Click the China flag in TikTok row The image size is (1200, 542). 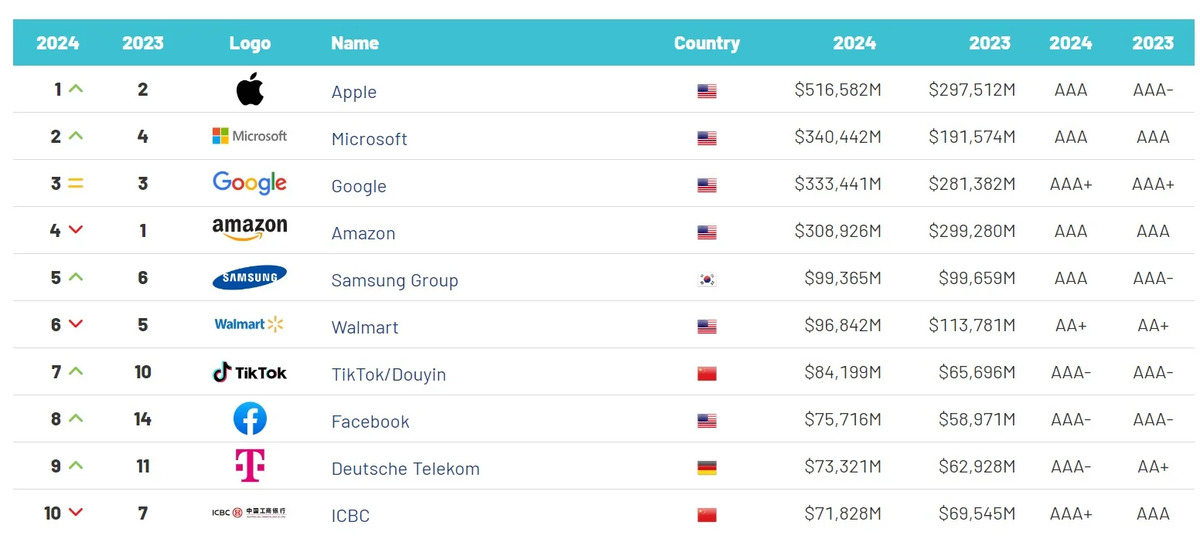[x=707, y=374]
